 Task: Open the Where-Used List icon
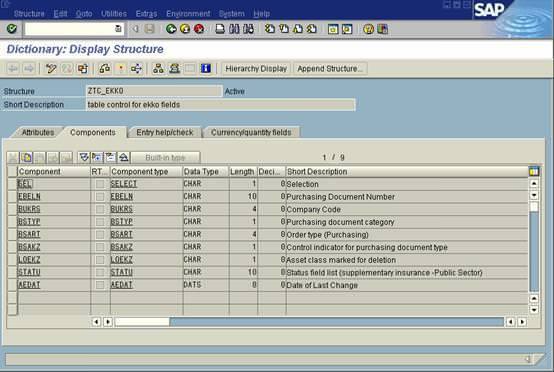(x=136, y=69)
